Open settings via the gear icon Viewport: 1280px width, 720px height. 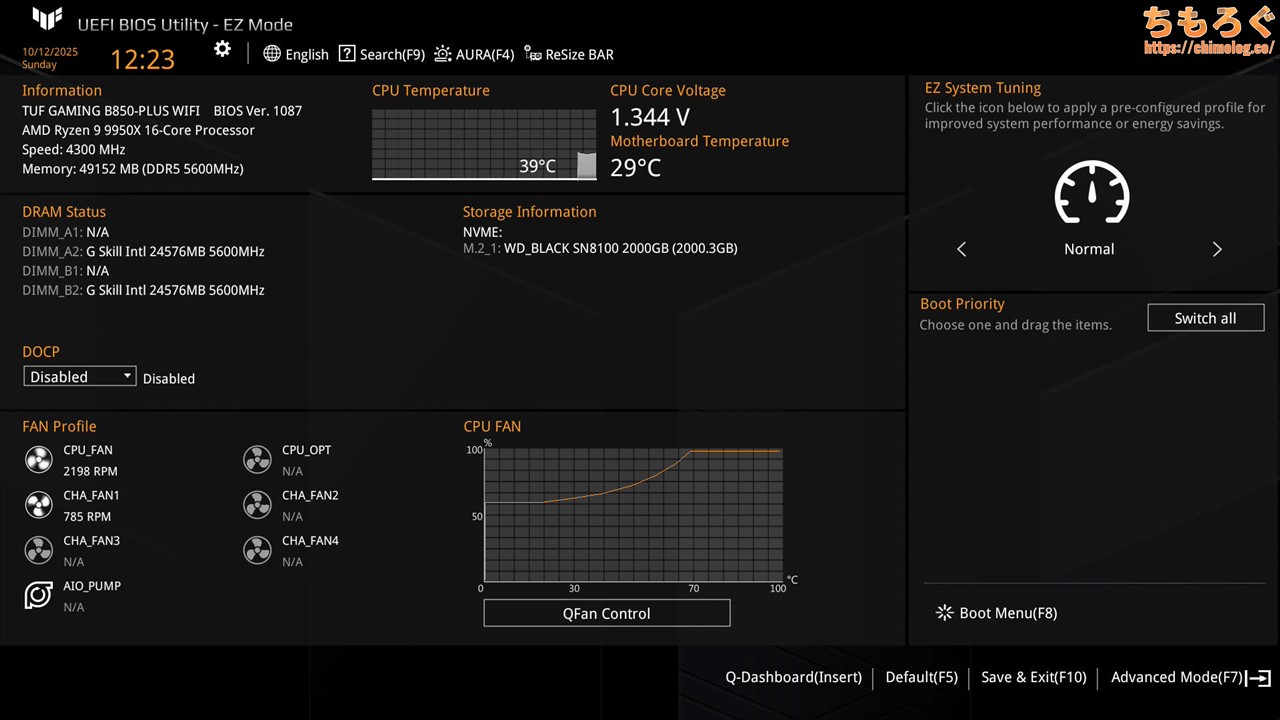click(222, 49)
